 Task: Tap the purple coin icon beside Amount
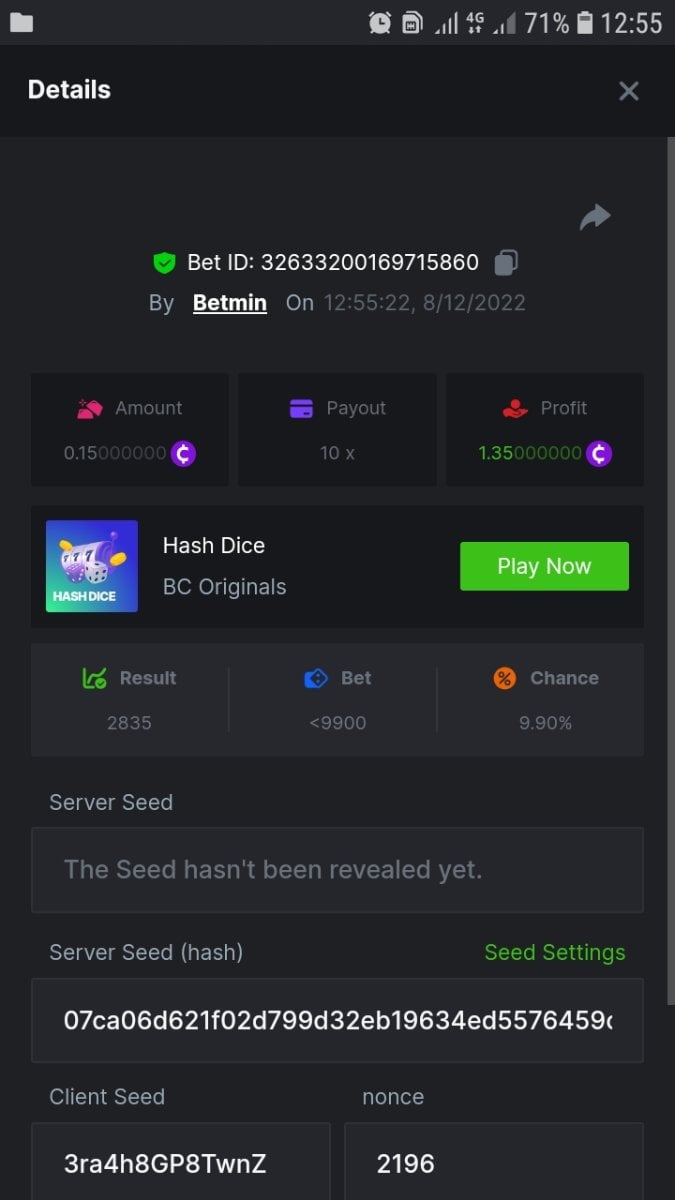pos(183,453)
